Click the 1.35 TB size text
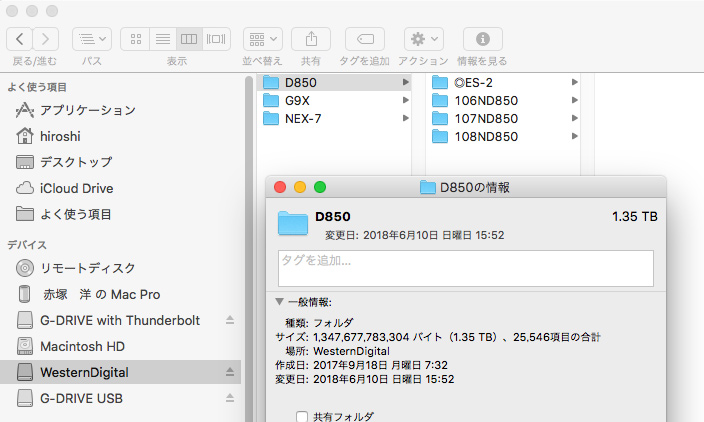This screenshot has width=704, height=422. pos(634,216)
